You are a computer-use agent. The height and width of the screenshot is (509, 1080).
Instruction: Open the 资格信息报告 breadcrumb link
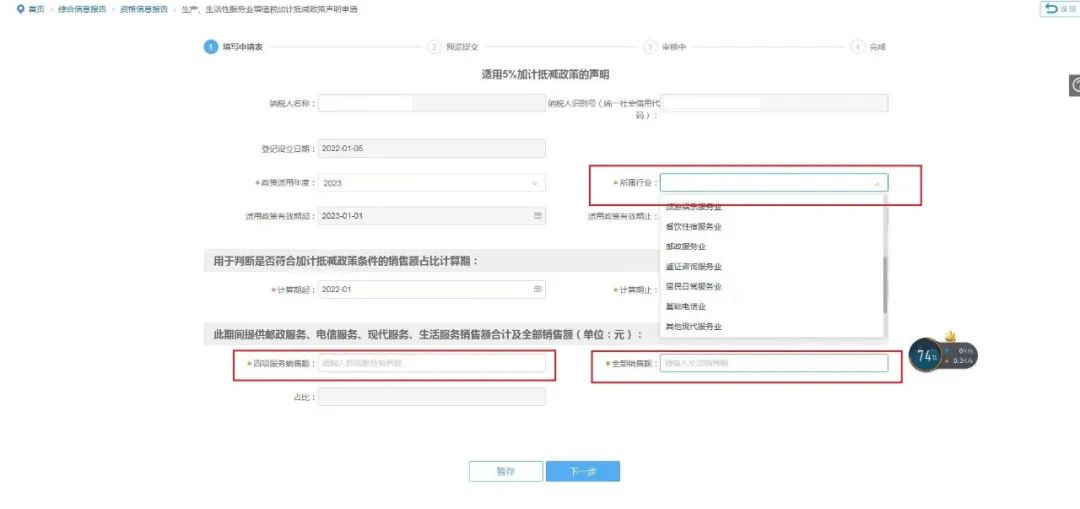tap(144, 10)
